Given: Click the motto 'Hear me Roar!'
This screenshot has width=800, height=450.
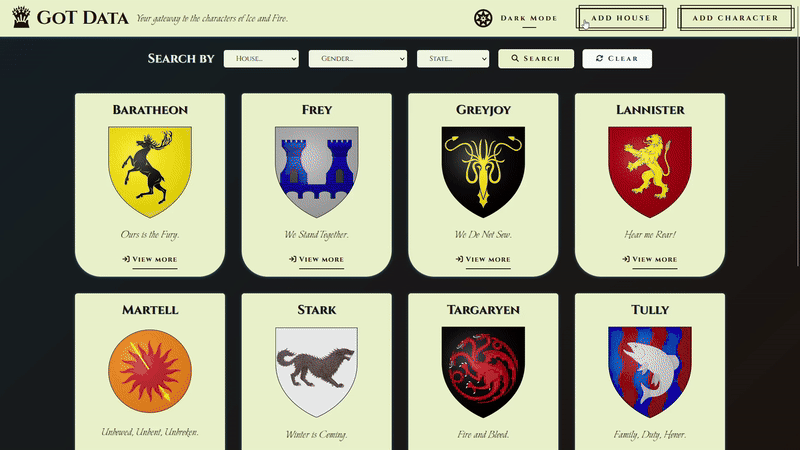Looking at the screenshot, I should [x=650, y=235].
